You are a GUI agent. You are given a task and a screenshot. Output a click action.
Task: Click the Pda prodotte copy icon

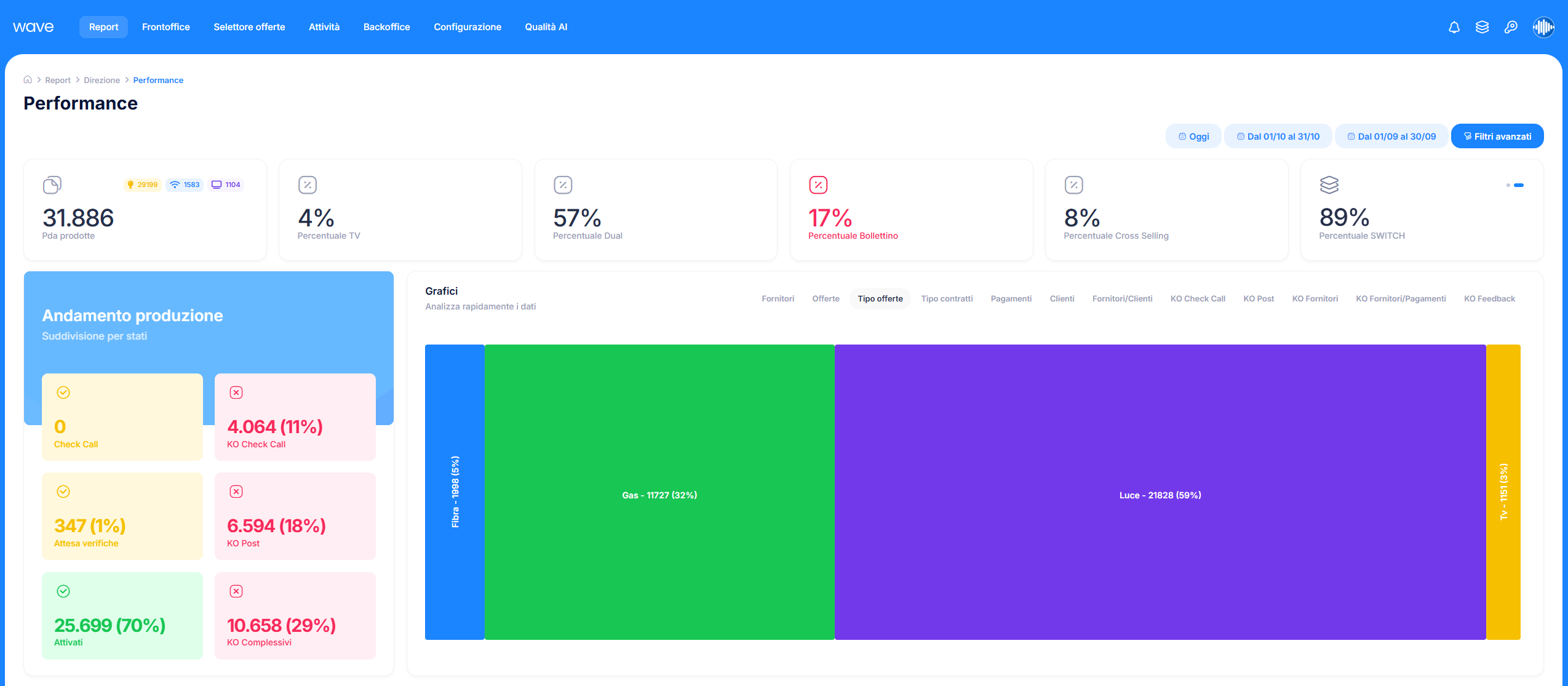(52, 185)
